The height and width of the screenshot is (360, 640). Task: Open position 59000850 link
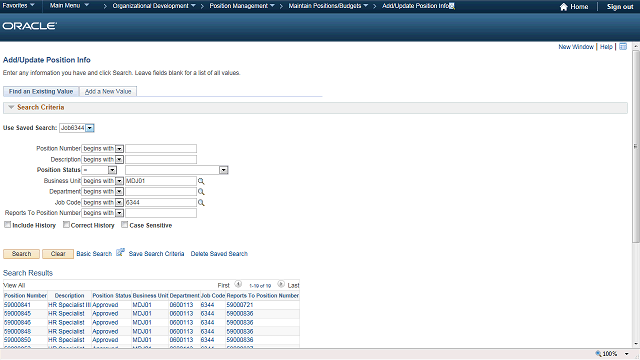coord(17,340)
